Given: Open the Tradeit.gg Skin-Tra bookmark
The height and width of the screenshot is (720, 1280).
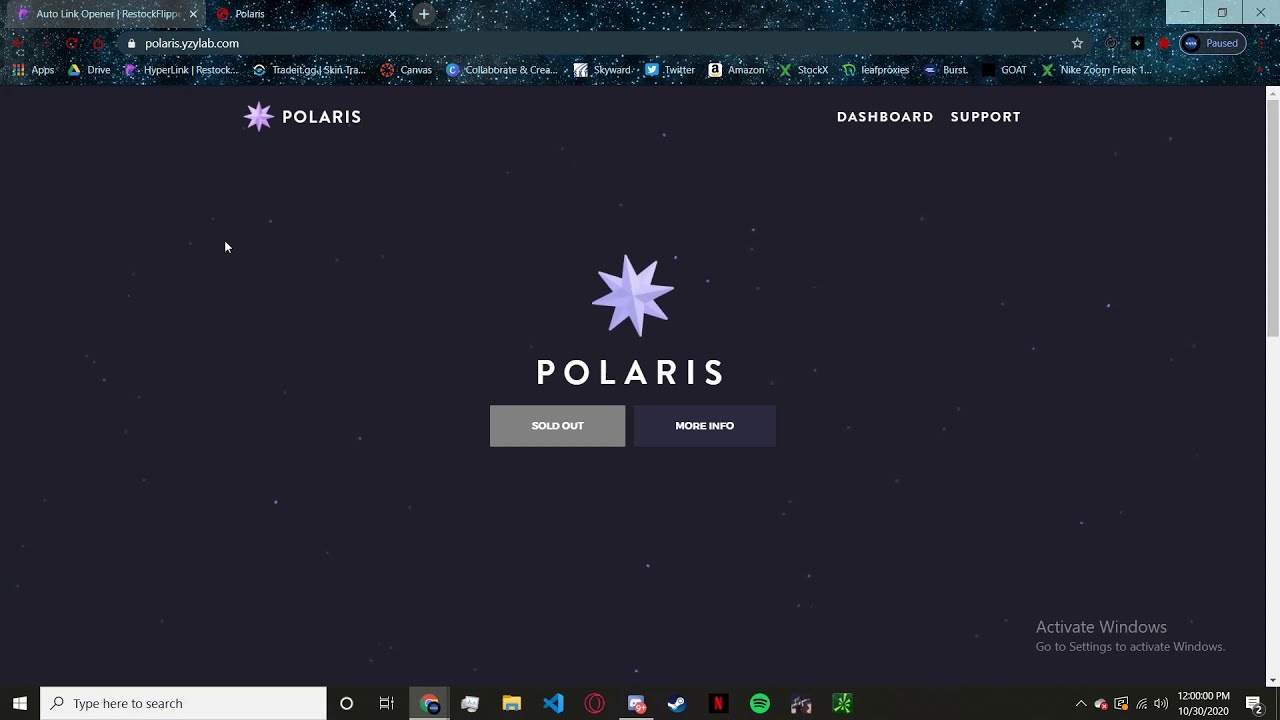Looking at the screenshot, I should pyautogui.click(x=309, y=70).
